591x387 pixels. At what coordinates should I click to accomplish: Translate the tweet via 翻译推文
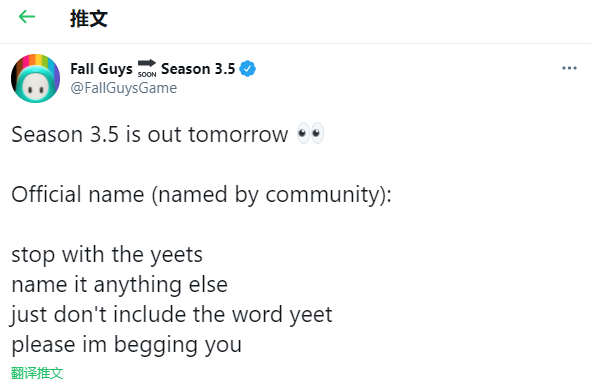[x=37, y=373]
